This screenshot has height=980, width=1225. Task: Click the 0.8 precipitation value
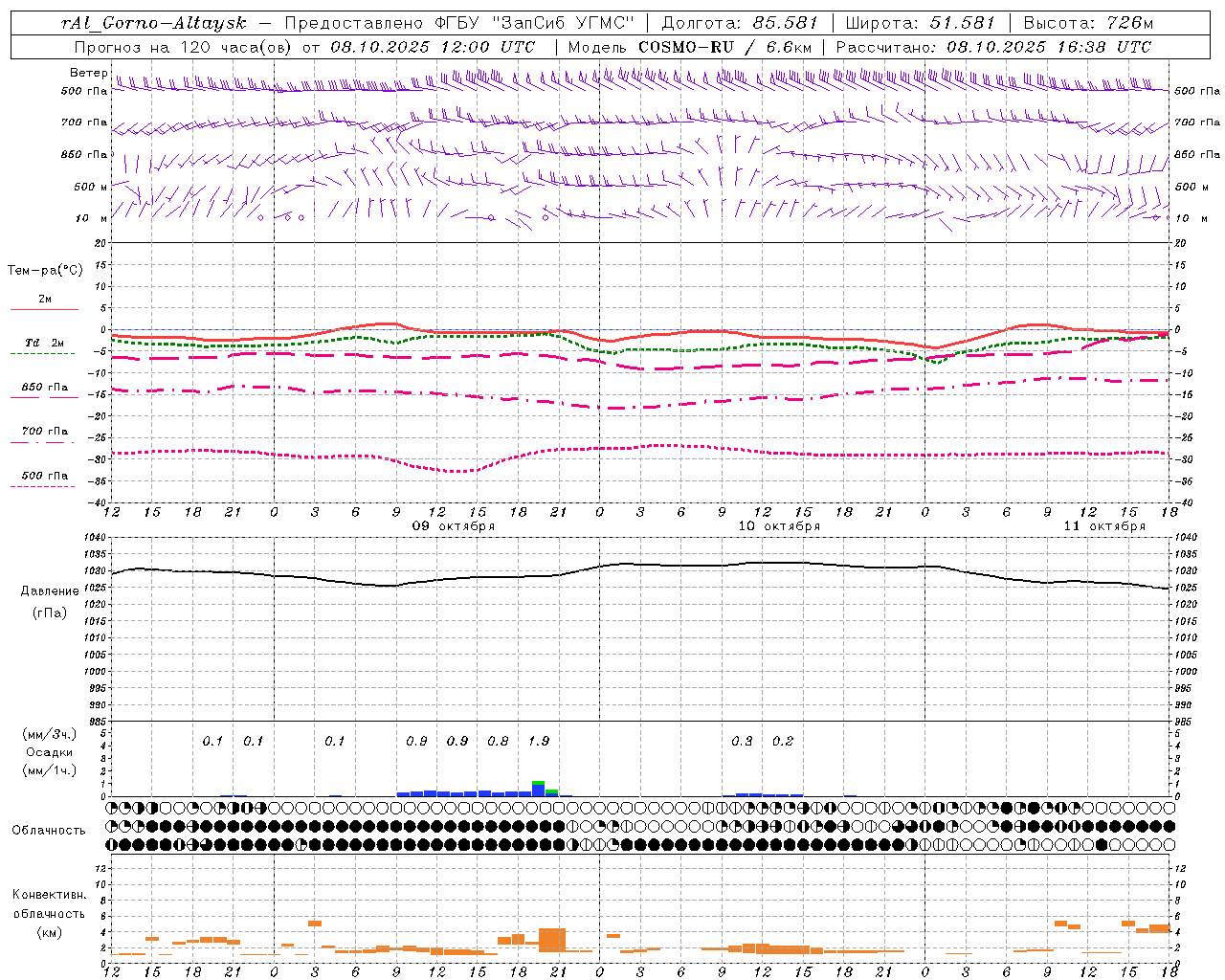click(498, 741)
